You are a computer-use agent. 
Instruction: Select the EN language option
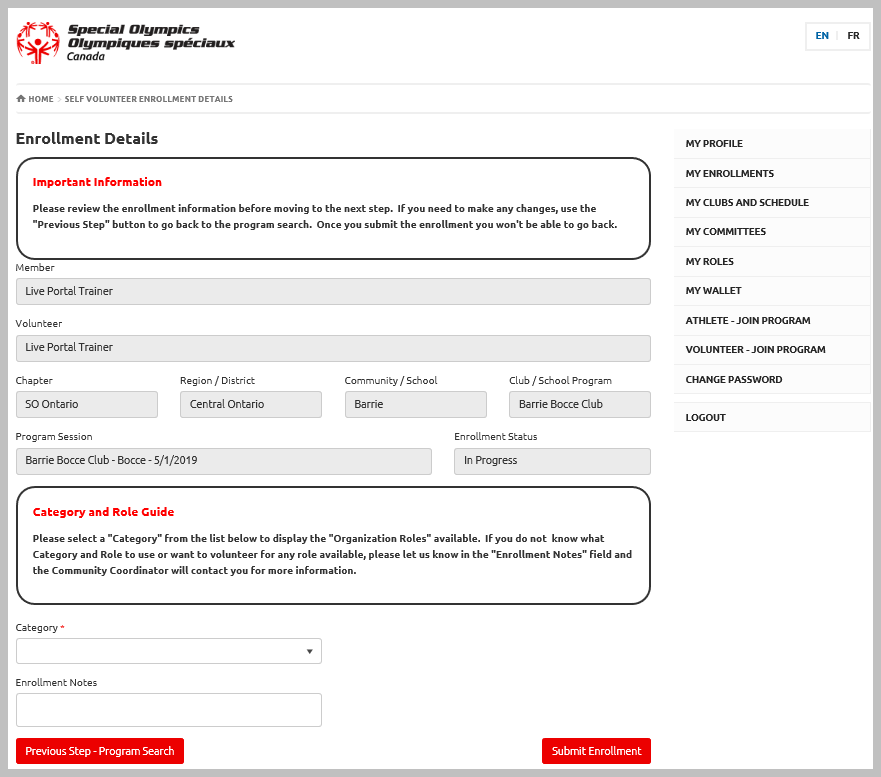click(x=822, y=36)
